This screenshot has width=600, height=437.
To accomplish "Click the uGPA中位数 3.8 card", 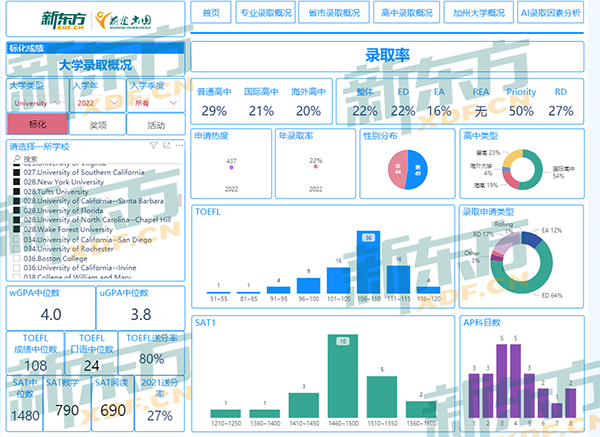I will coord(140,308).
